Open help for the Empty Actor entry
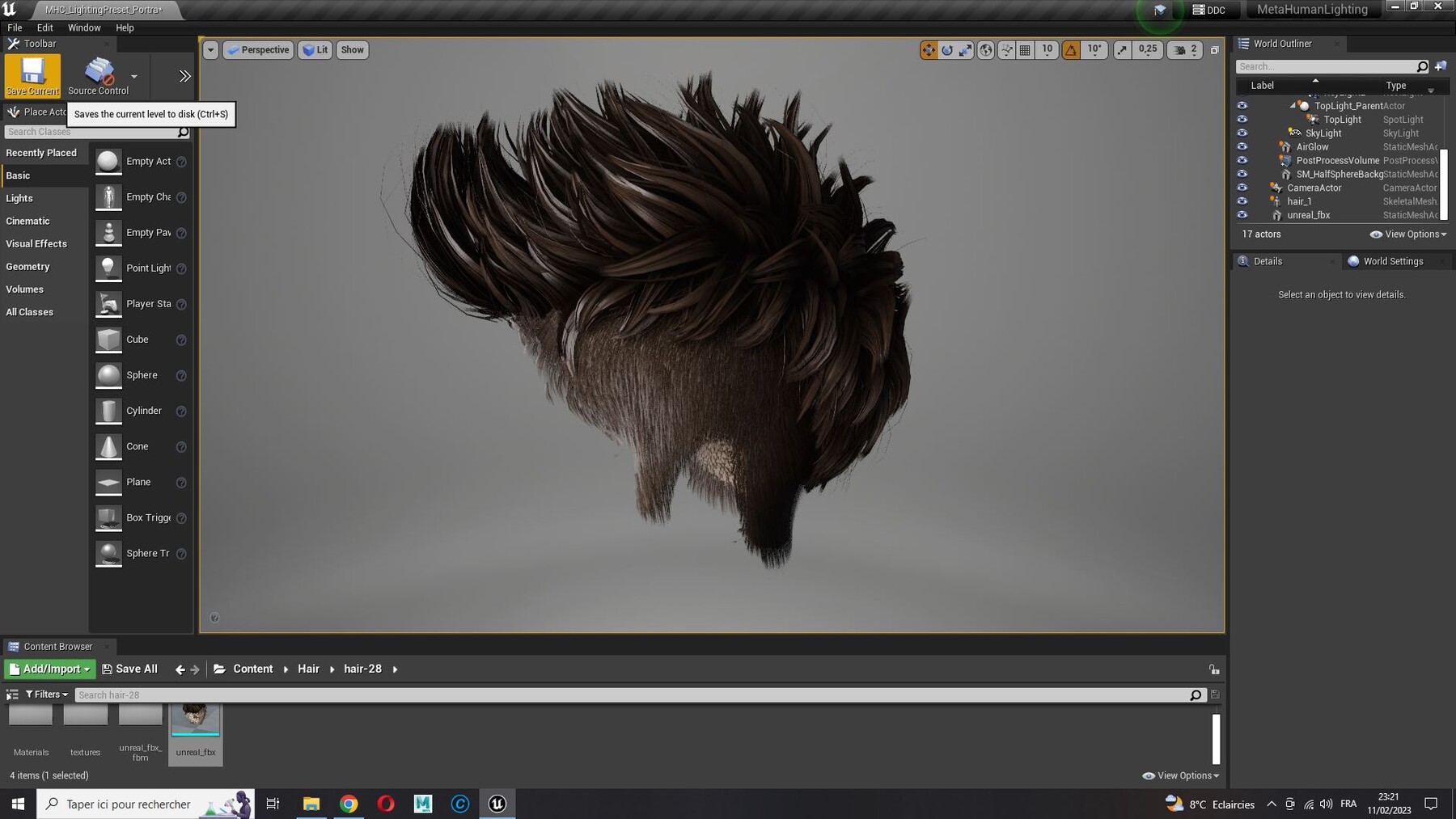The height and width of the screenshot is (819, 1456). click(181, 162)
